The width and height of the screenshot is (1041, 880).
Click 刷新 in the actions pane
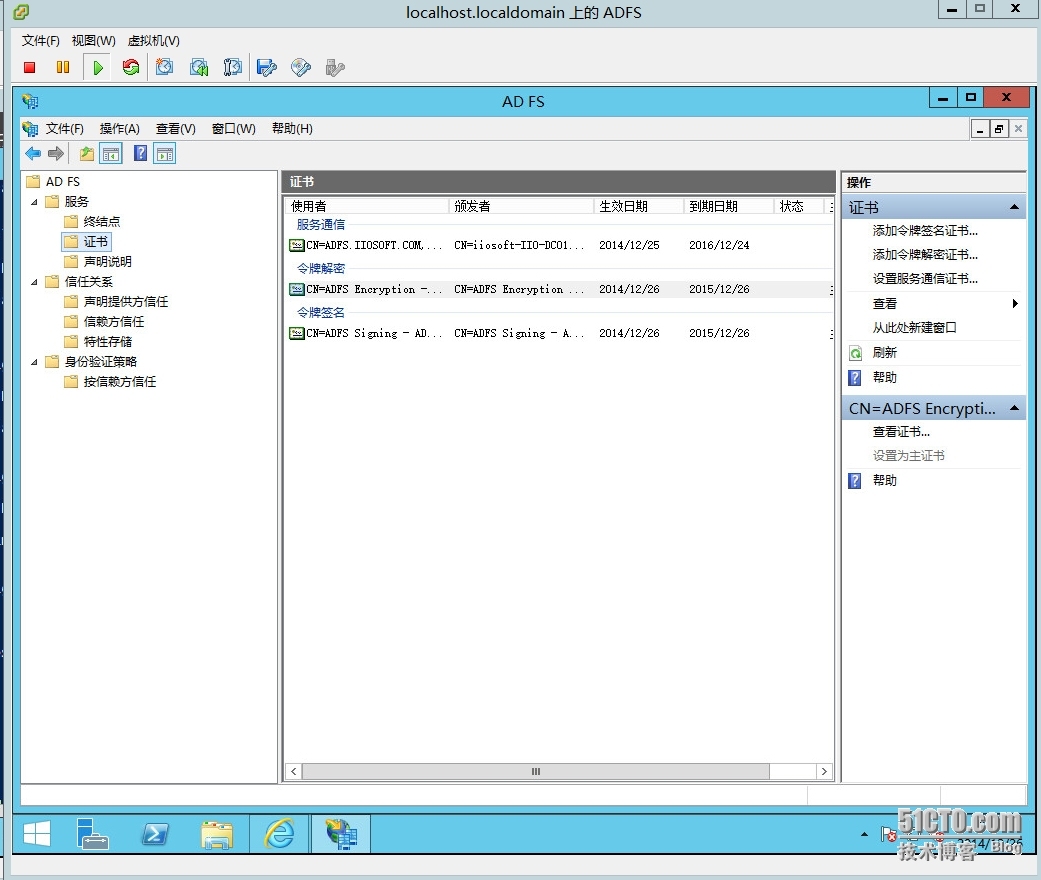point(884,352)
